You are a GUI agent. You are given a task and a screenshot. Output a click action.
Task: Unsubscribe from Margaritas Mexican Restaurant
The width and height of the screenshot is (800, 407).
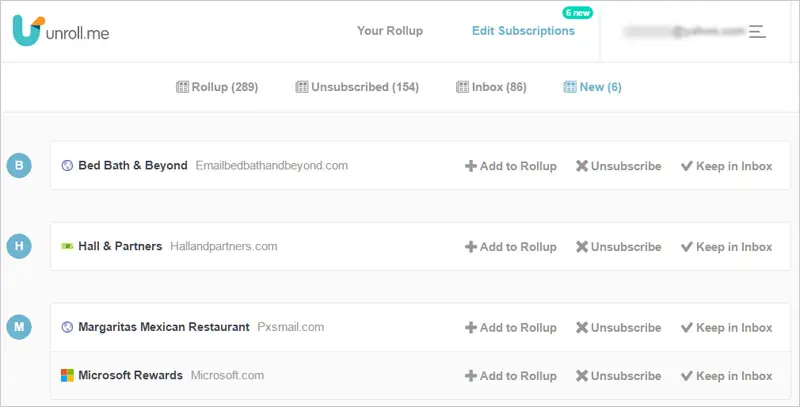[x=618, y=327]
